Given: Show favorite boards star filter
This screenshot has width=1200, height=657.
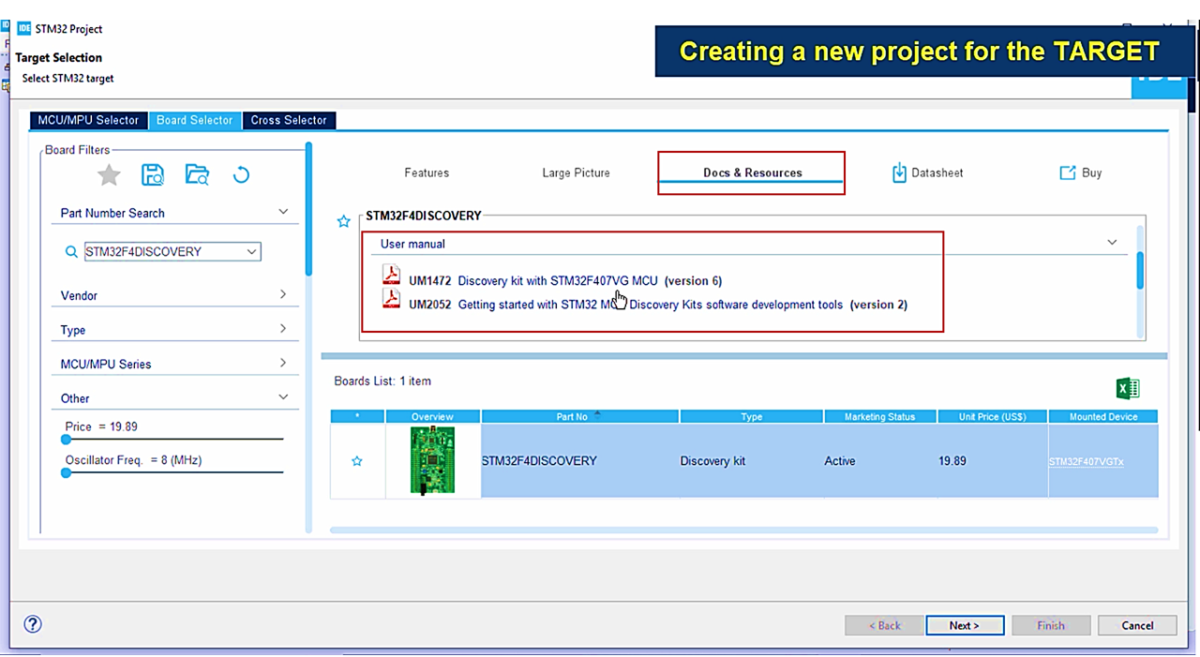Looking at the screenshot, I should pos(109,175).
